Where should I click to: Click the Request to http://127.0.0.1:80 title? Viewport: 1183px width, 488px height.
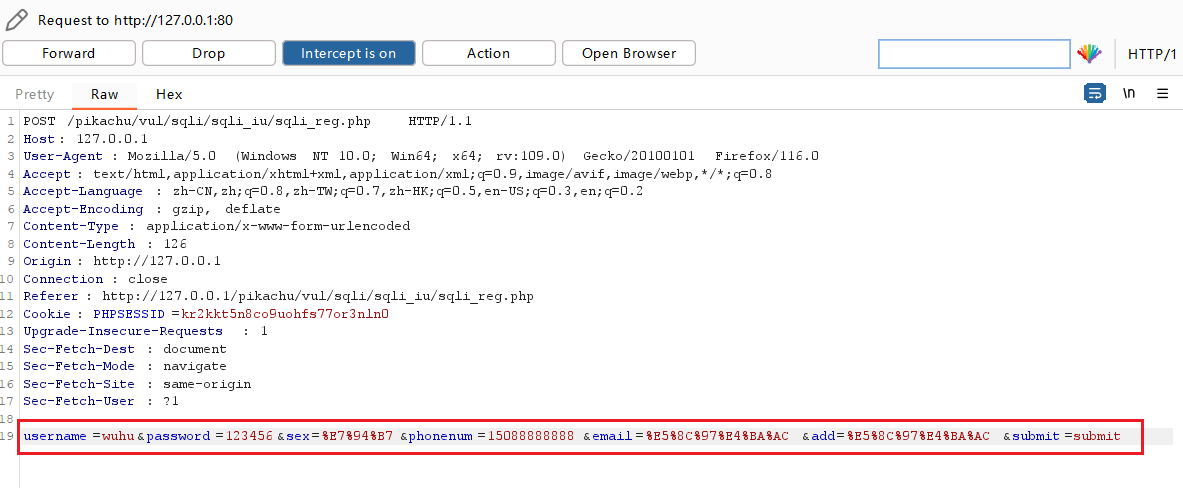[135, 20]
